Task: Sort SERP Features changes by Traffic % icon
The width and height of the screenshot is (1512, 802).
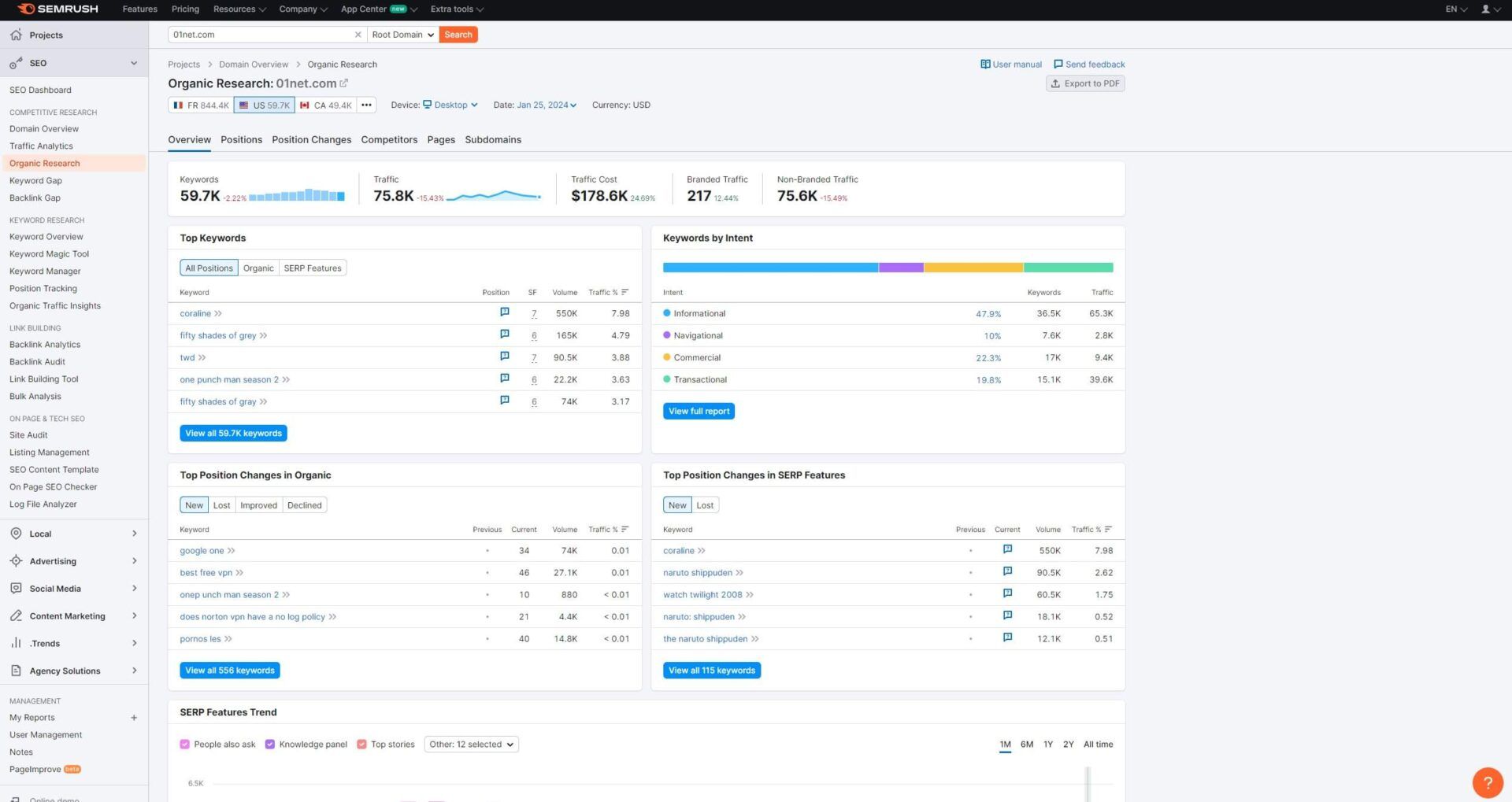Action: pyautogui.click(x=1108, y=529)
